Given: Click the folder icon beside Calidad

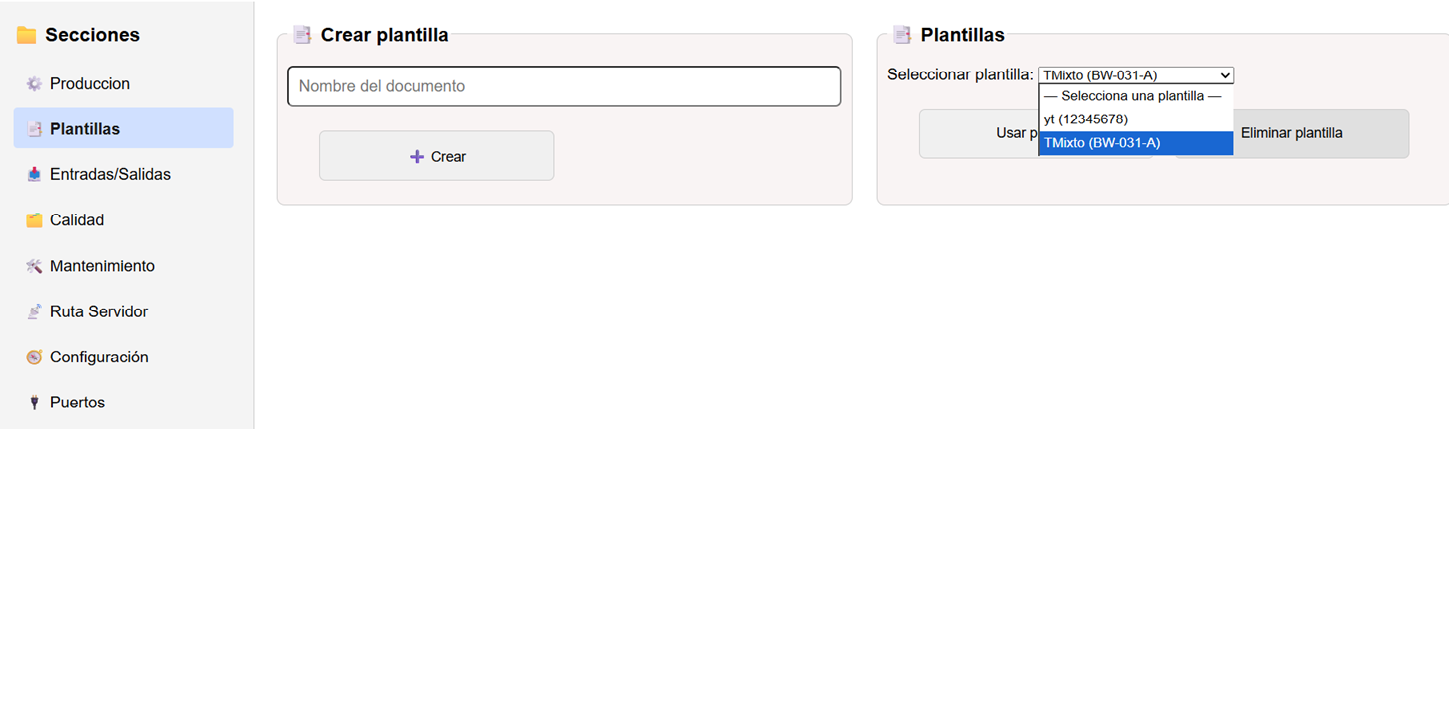Looking at the screenshot, I should click(x=33, y=219).
